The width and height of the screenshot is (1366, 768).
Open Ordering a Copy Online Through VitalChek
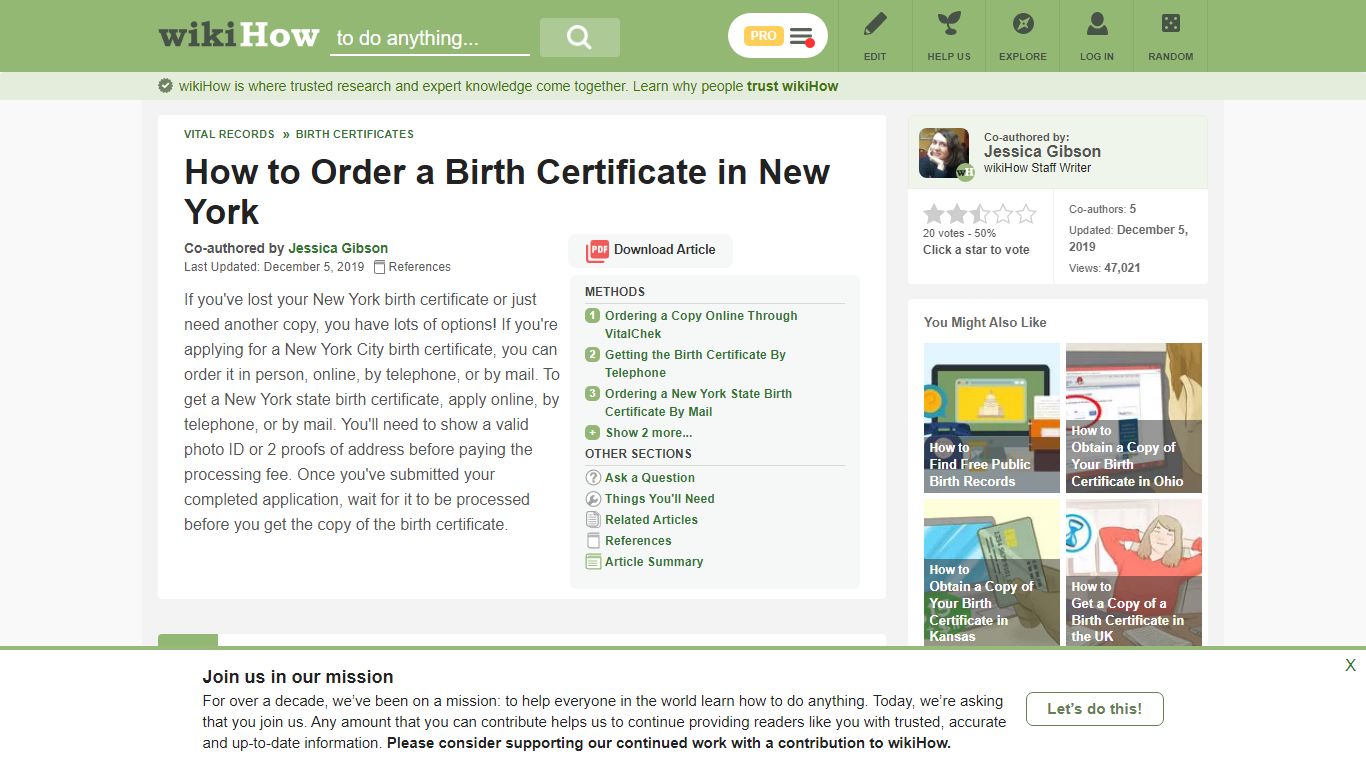click(701, 325)
